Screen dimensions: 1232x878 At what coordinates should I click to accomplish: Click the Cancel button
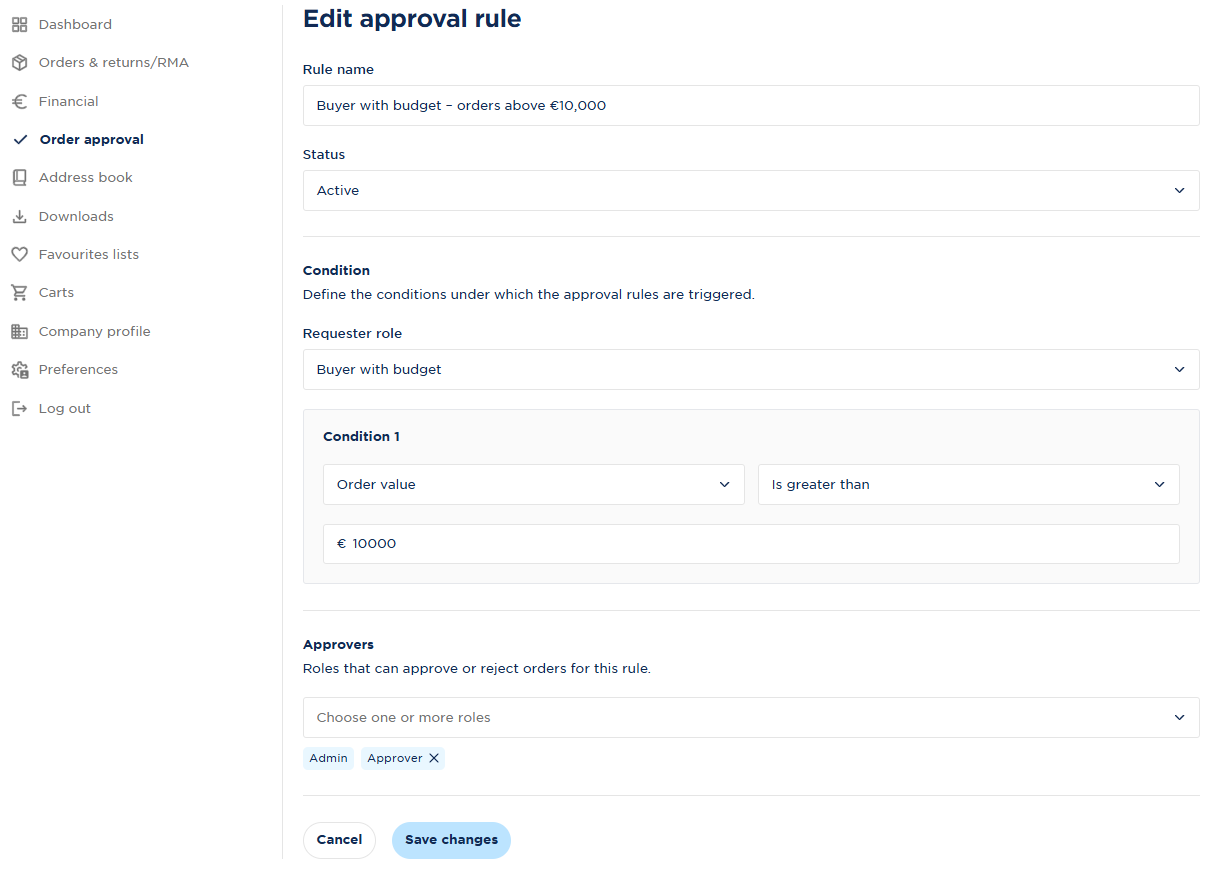click(339, 840)
